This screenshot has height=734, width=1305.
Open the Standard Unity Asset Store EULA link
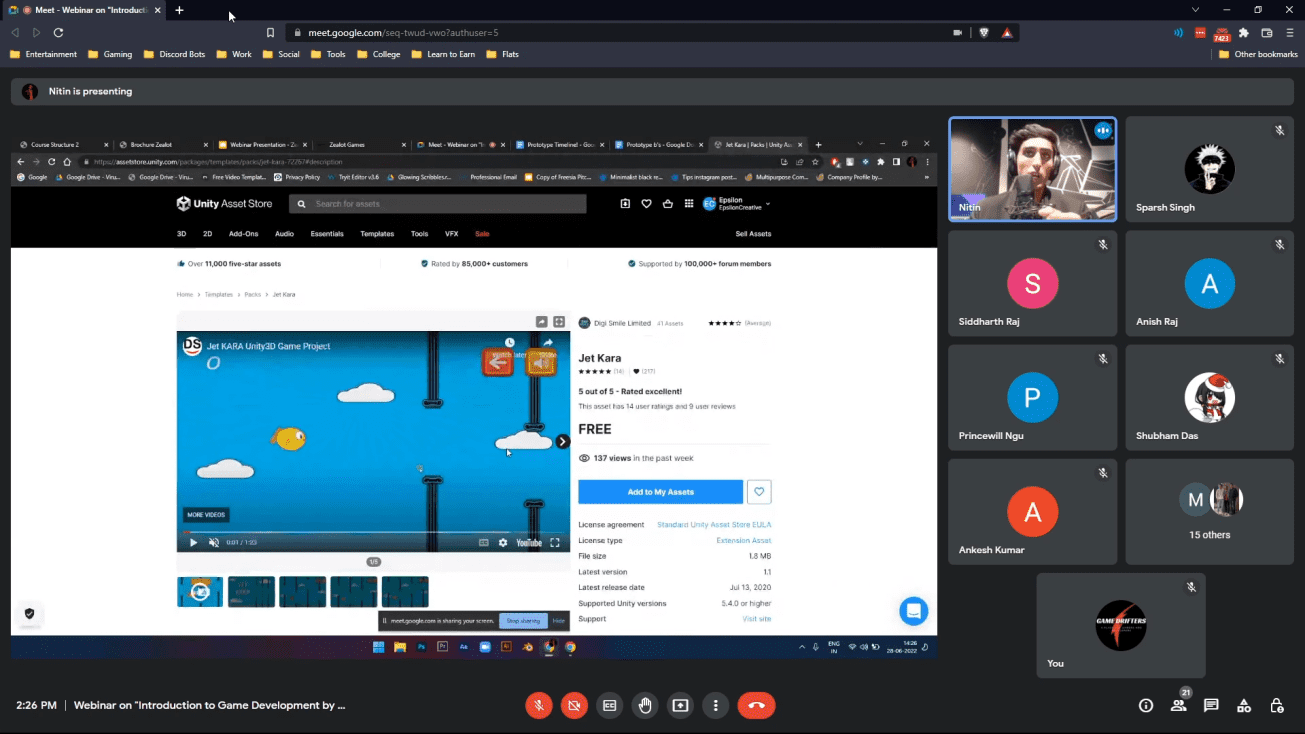714,525
